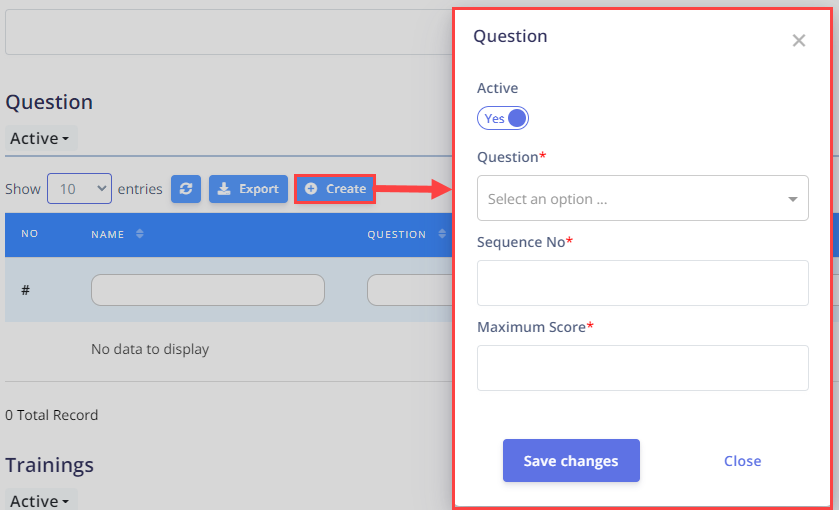Viewport: 839px width, 510px height.
Task: Click the Export button with download icon
Action: [x=248, y=189]
